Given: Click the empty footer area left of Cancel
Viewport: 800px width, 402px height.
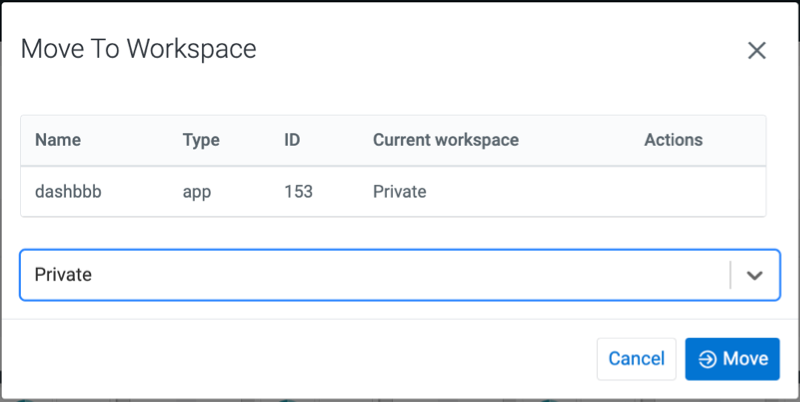Looking at the screenshot, I should click(300, 359).
